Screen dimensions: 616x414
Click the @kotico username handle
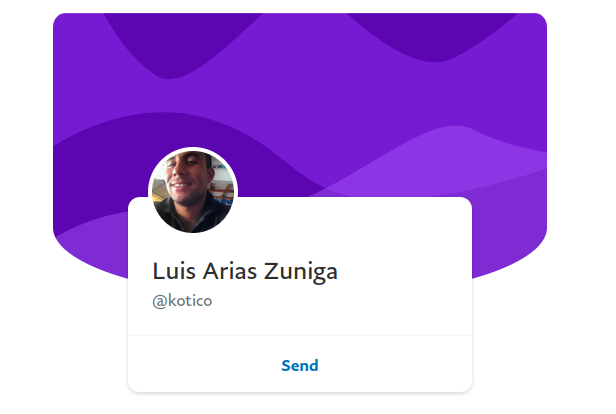[x=182, y=301]
